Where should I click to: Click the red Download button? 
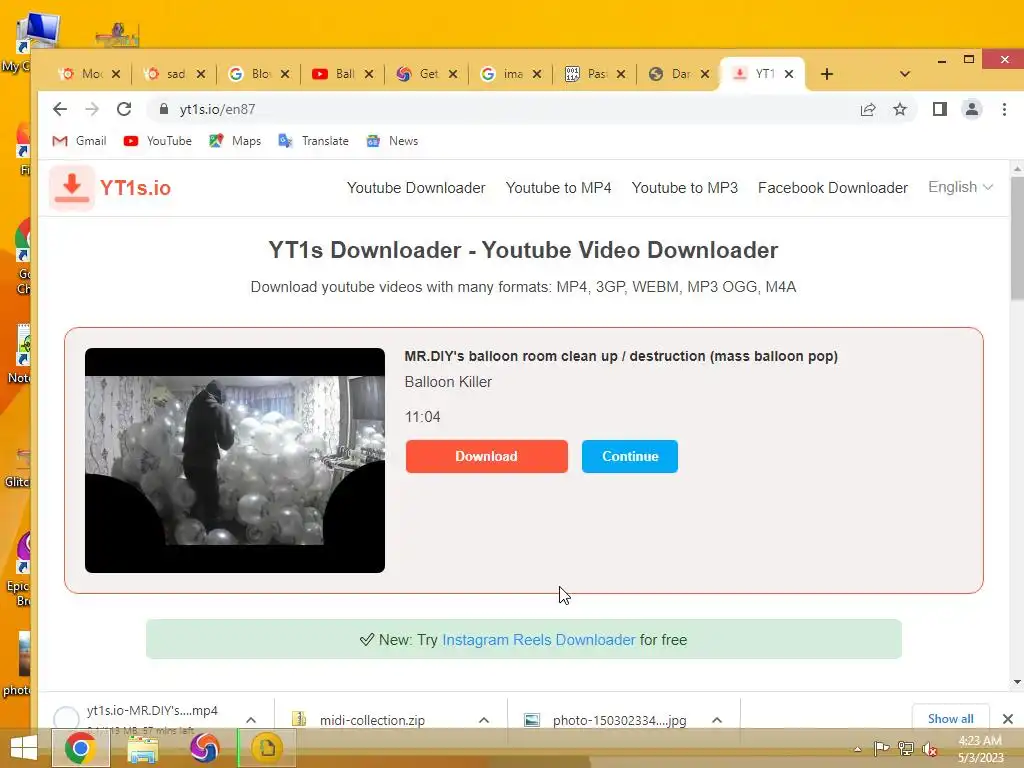click(487, 456)
